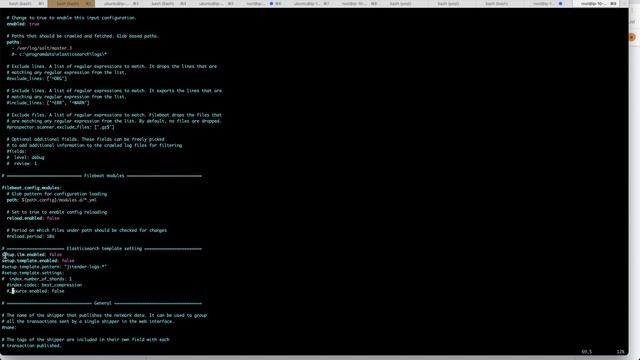Click the '#_source.enabled: false' line
The height and width of the screenshot is (360, 640).
click(36, 291)
